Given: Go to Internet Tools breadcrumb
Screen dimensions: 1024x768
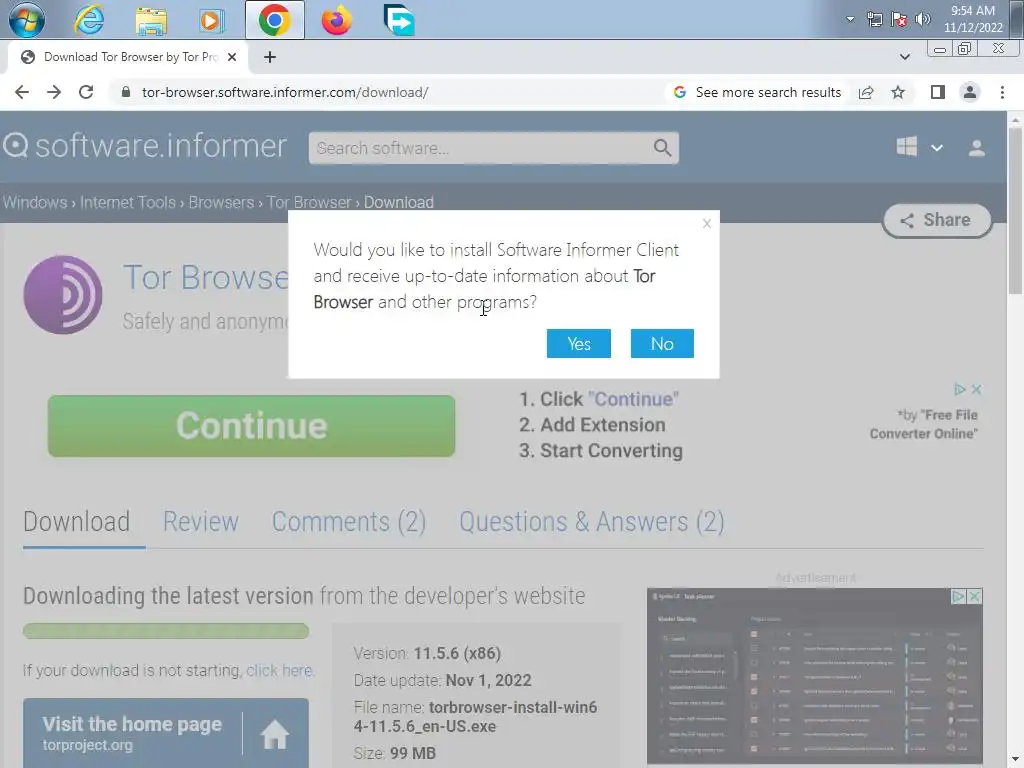Looking at the screenshot, I should [128, 202].
